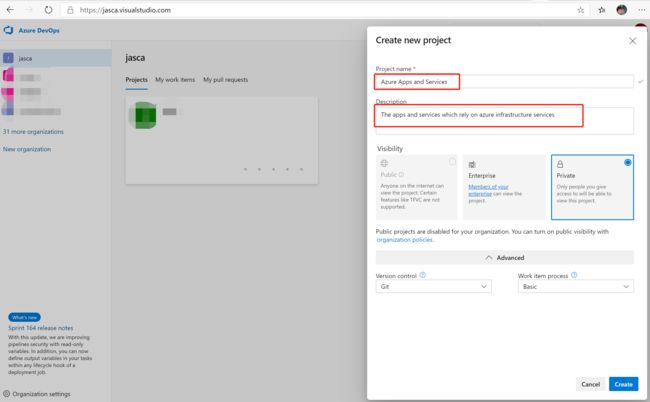Switch to the My work items tab

175,80
